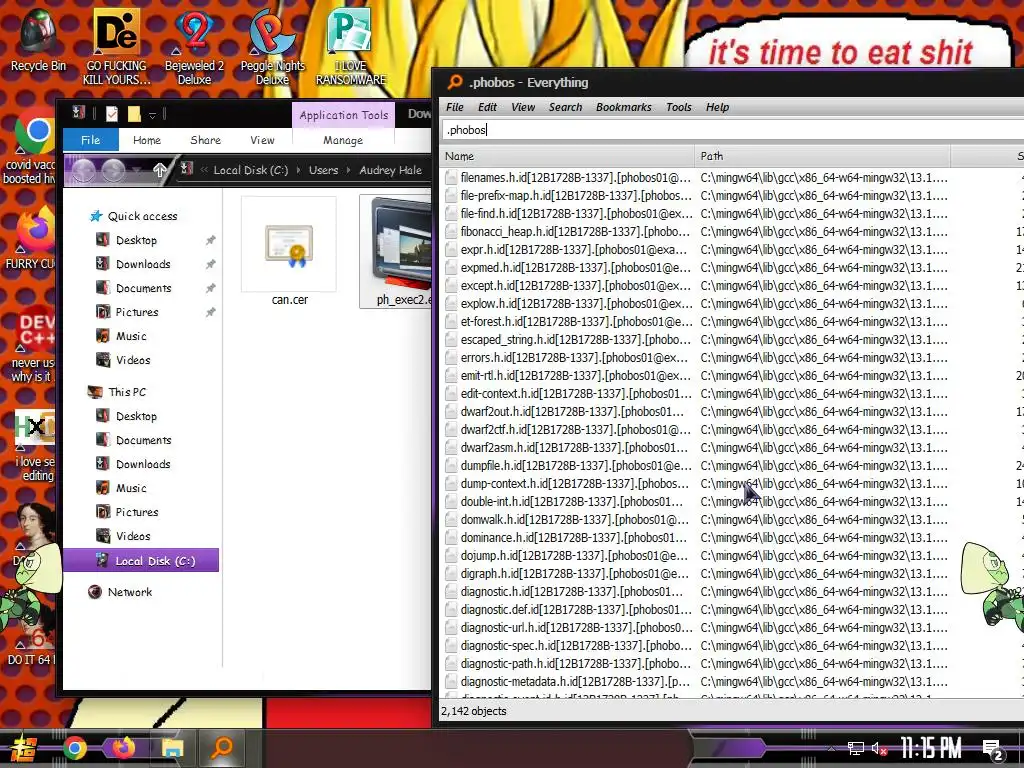The width and height of the screenshot is (1024, 768).
Task: Select Music under This PC
Action: tap(131, 488)
